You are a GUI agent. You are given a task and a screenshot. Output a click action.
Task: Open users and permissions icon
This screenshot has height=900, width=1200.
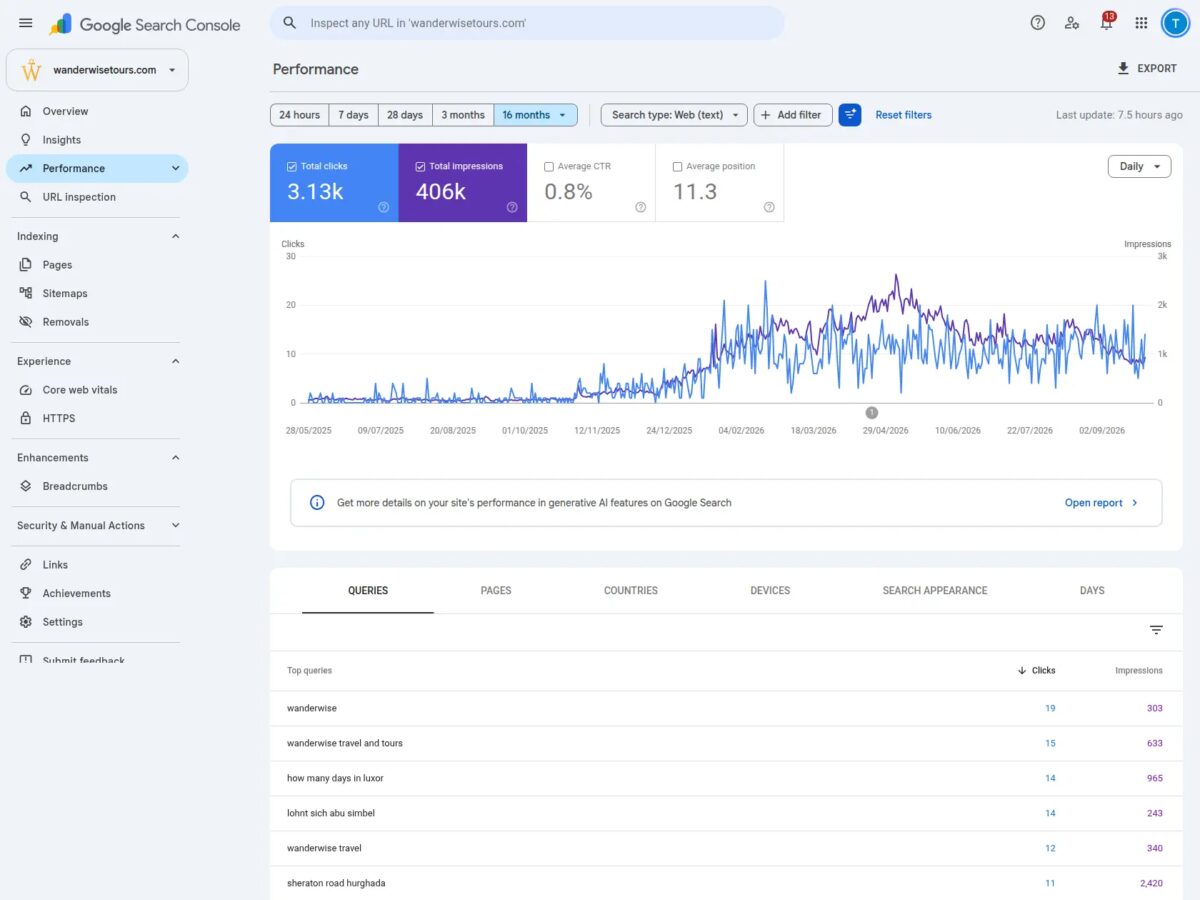point(1072,23)
